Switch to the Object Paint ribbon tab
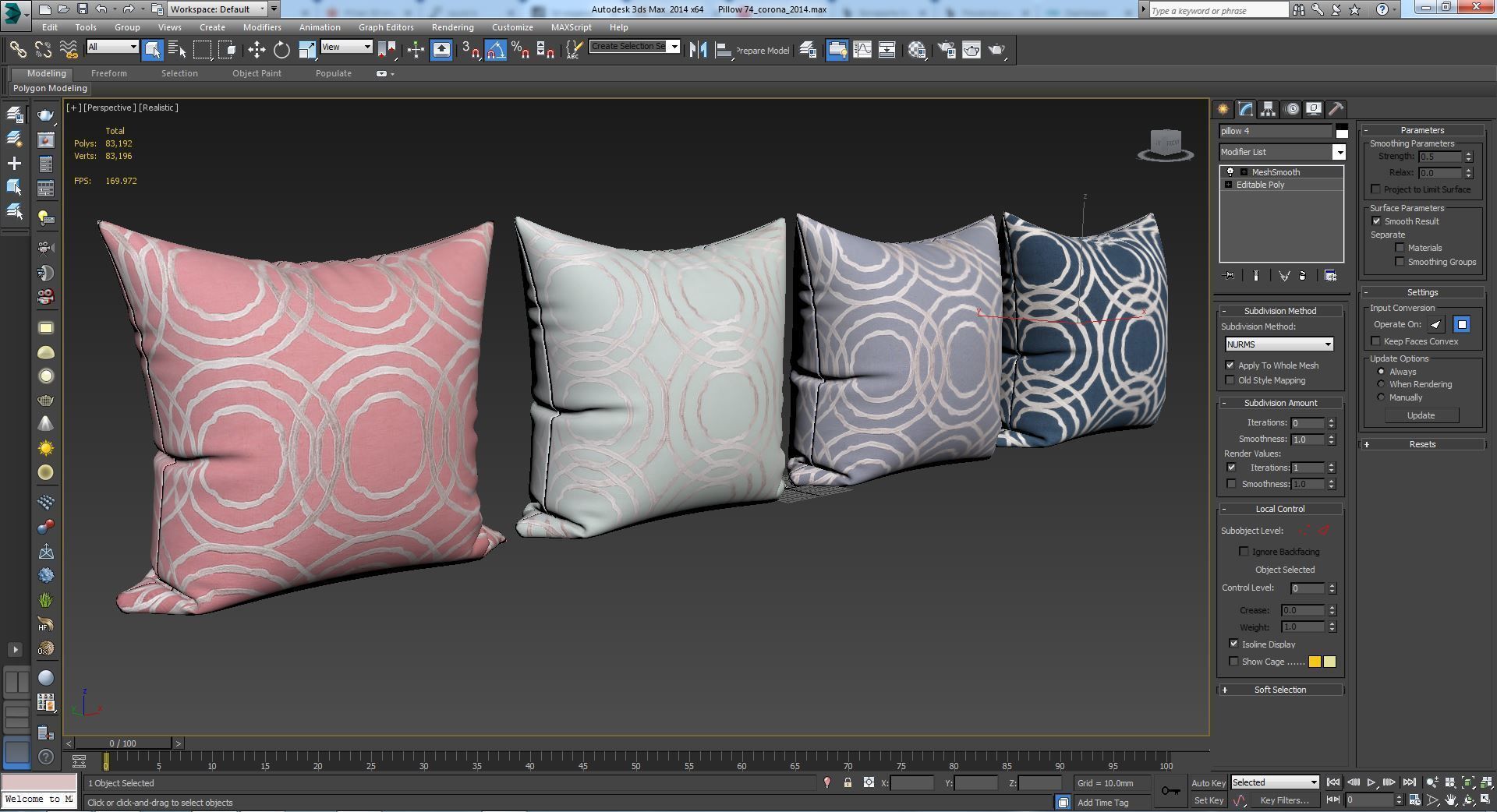 pos(257,73)
